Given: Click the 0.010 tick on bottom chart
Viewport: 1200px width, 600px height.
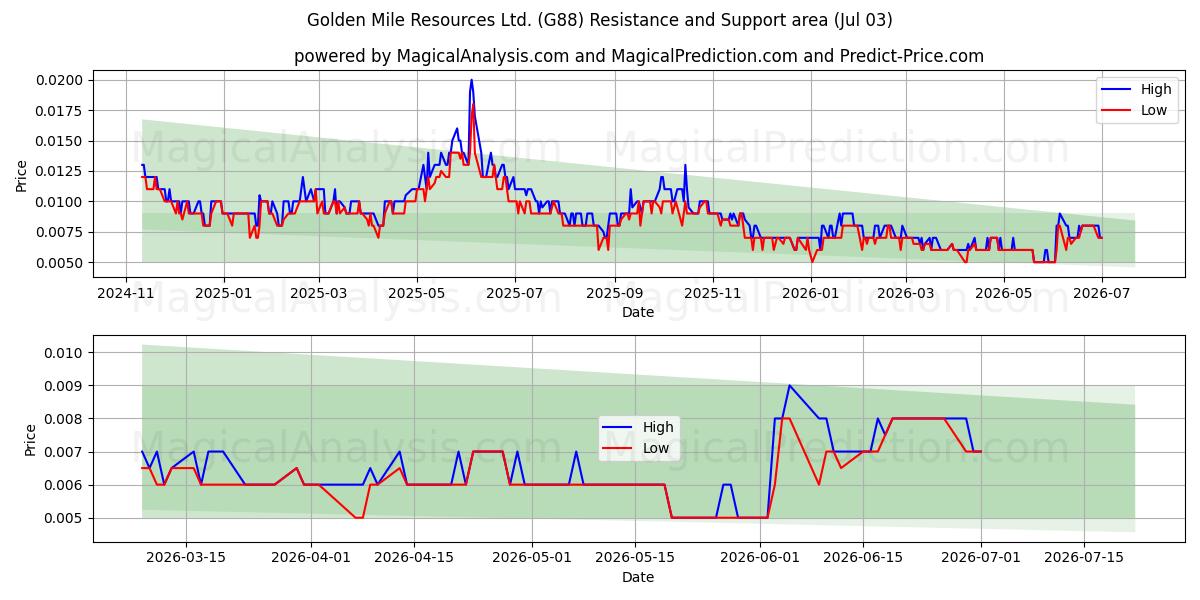Looking at the screenshot, I should [65, 352].
